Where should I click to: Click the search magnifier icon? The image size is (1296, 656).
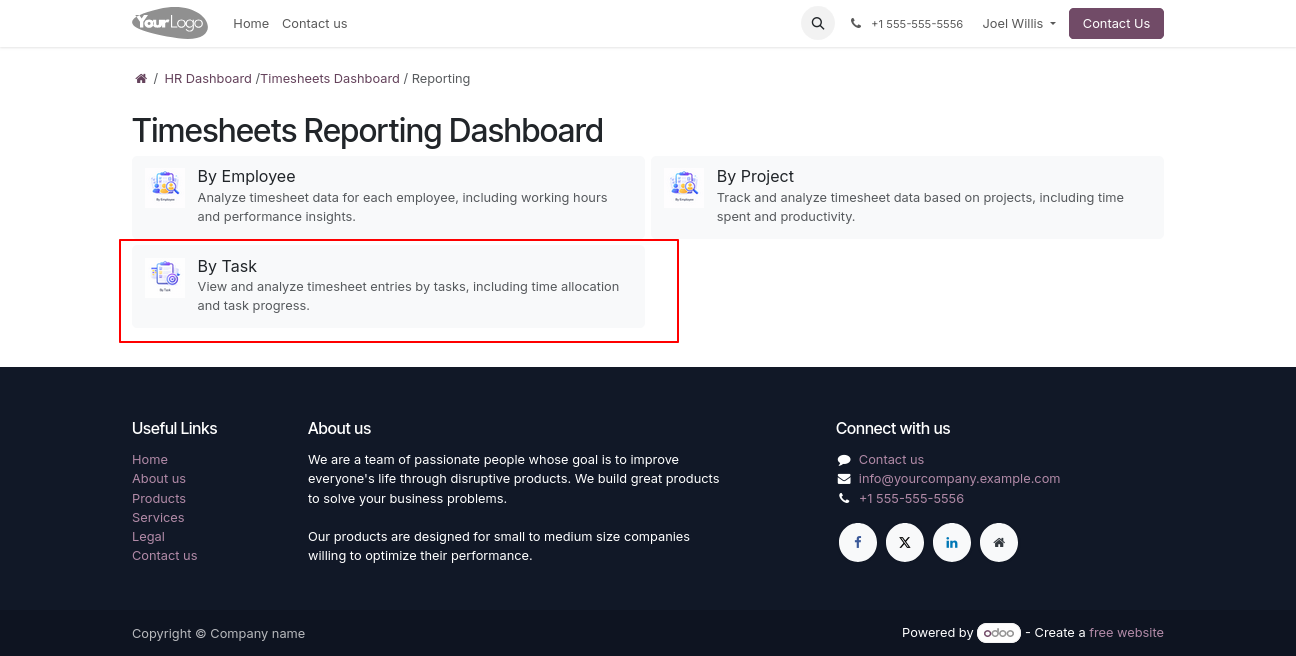tap(817, 23)
